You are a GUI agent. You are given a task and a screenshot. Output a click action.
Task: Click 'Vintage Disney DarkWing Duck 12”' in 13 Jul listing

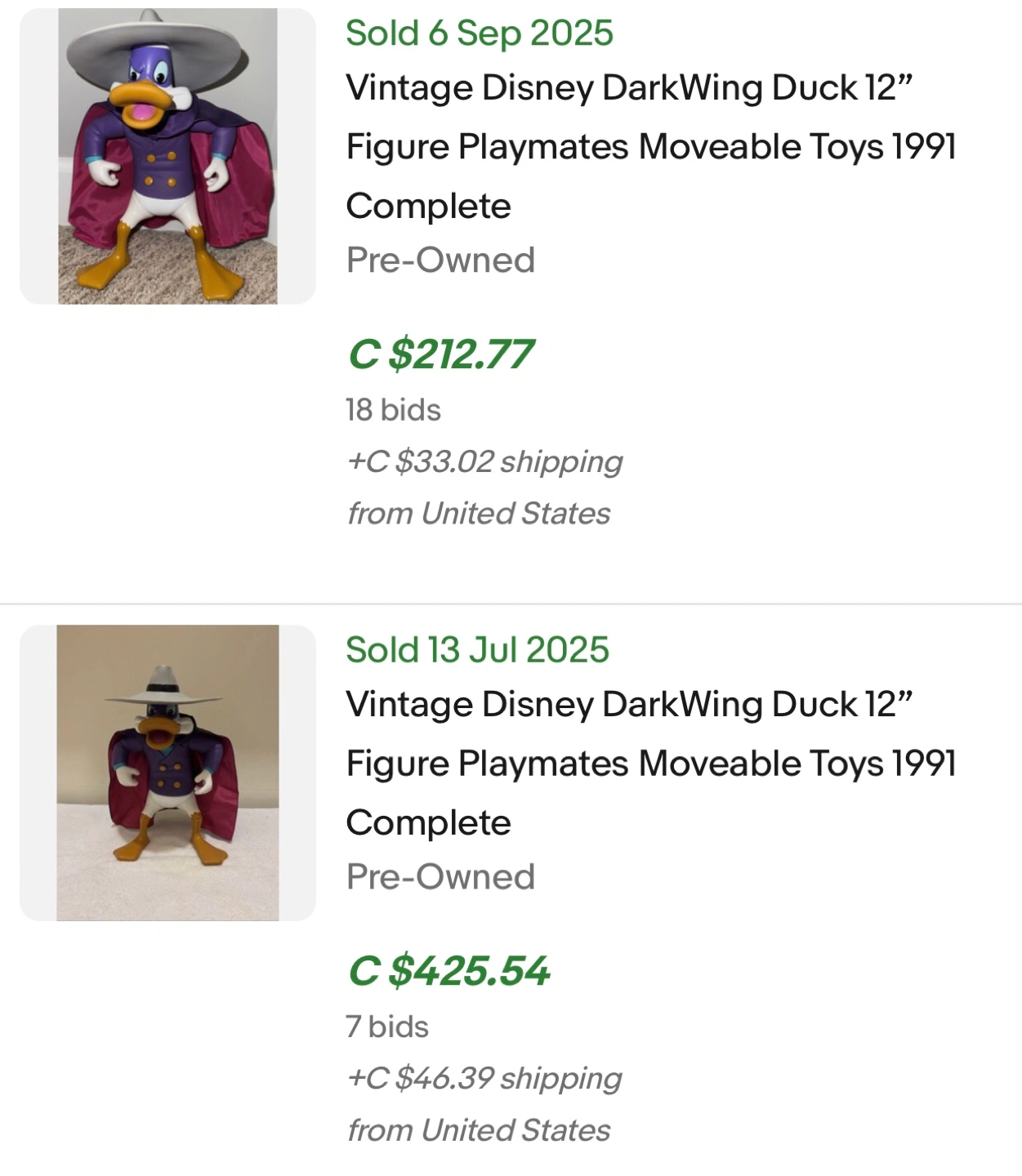(x=628, y=704)
